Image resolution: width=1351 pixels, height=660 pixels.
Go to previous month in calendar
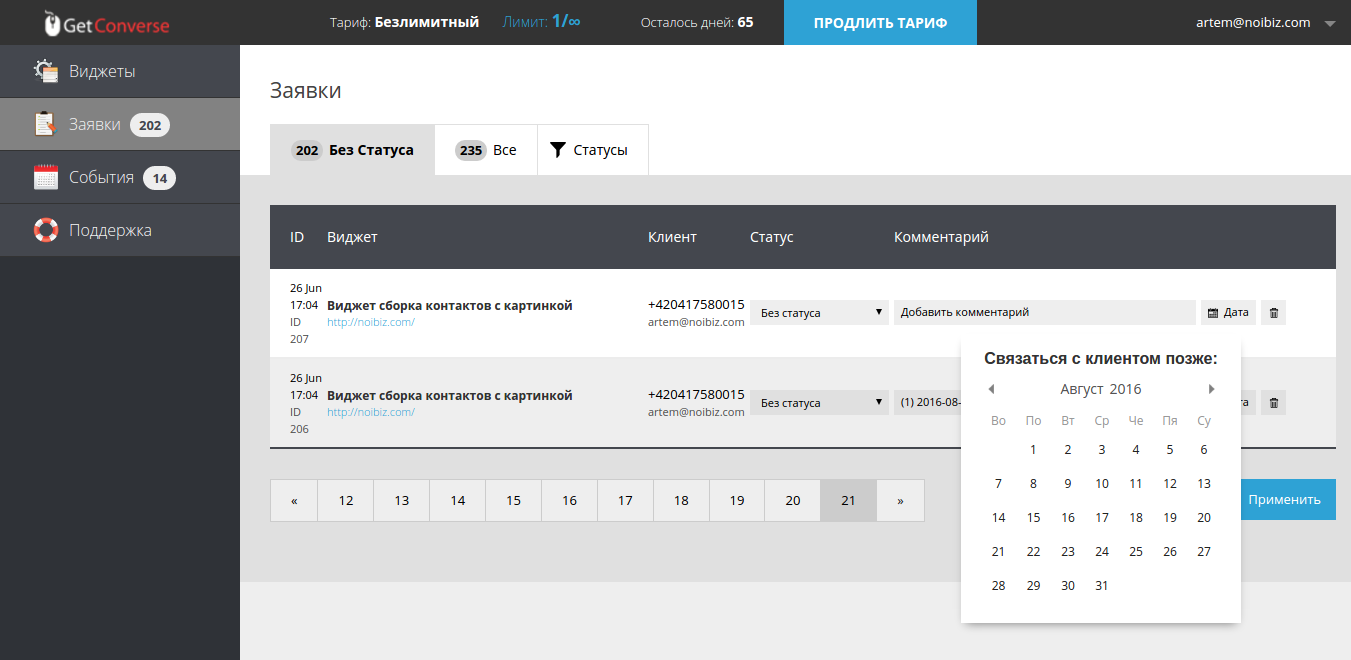pyautogui.click(x=991, y=389)
